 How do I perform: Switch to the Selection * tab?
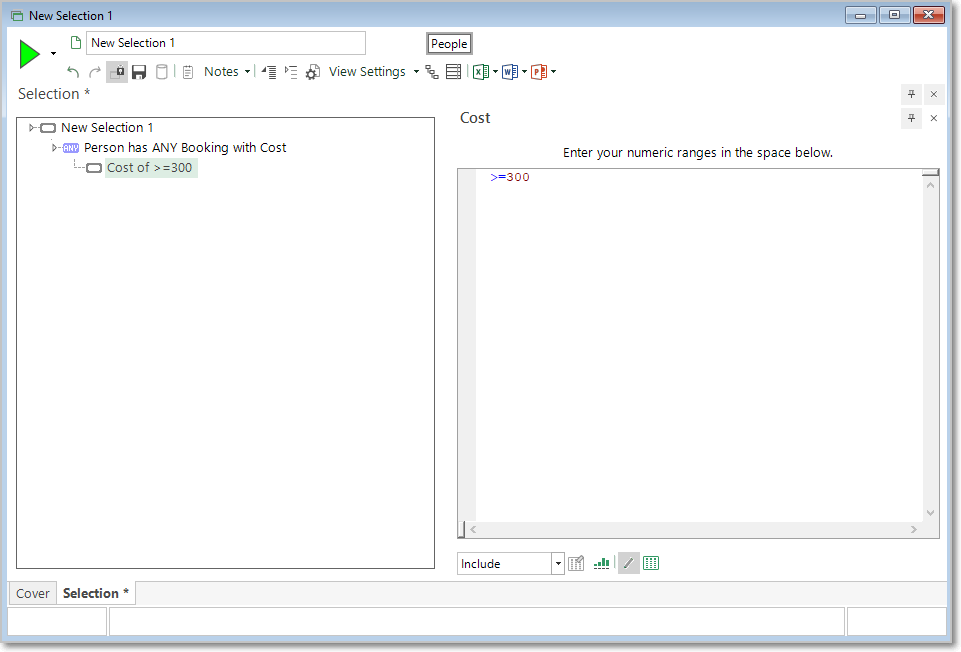click(96, 594)
